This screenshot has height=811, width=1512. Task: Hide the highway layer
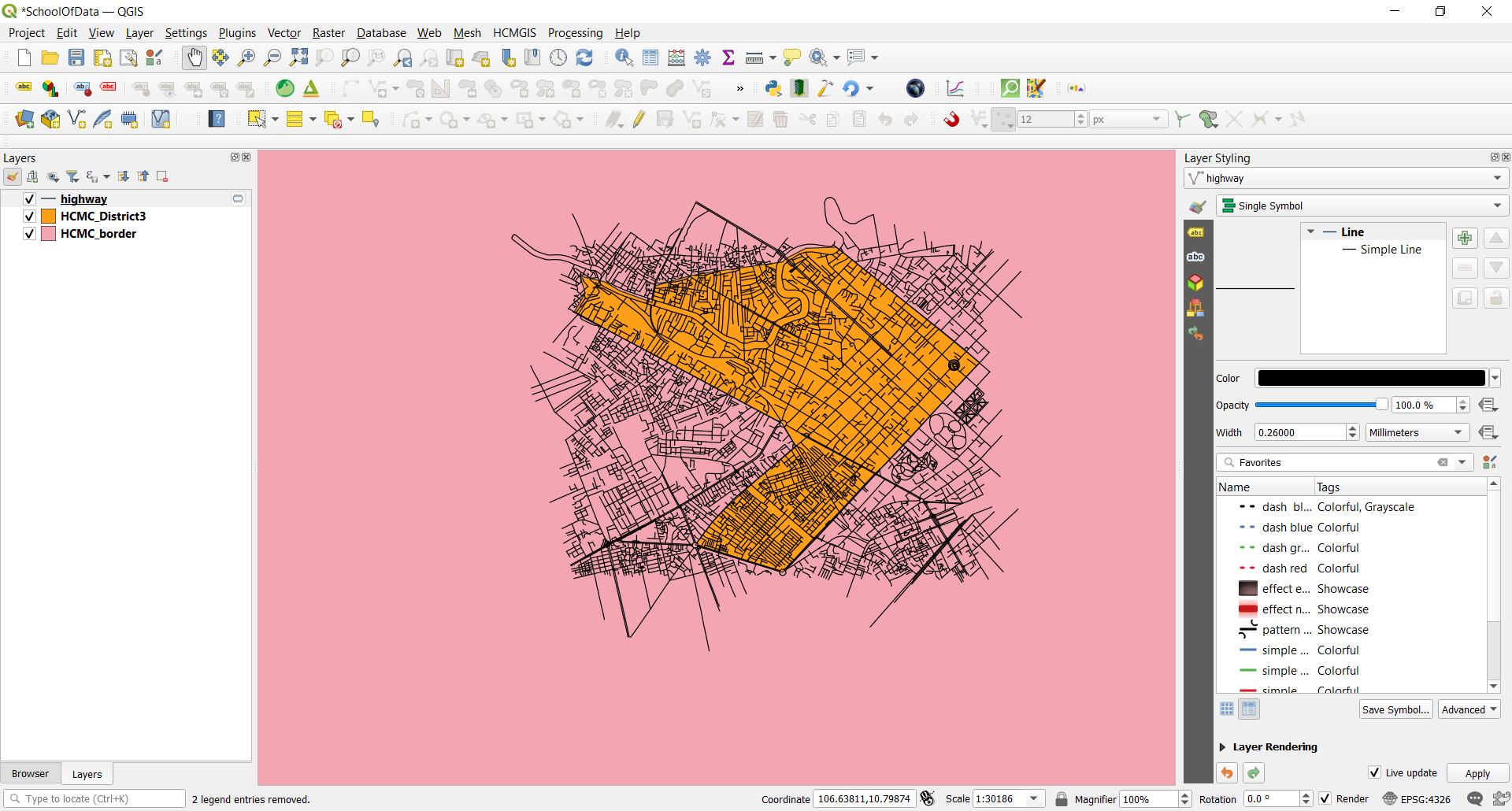pos(29,199)
